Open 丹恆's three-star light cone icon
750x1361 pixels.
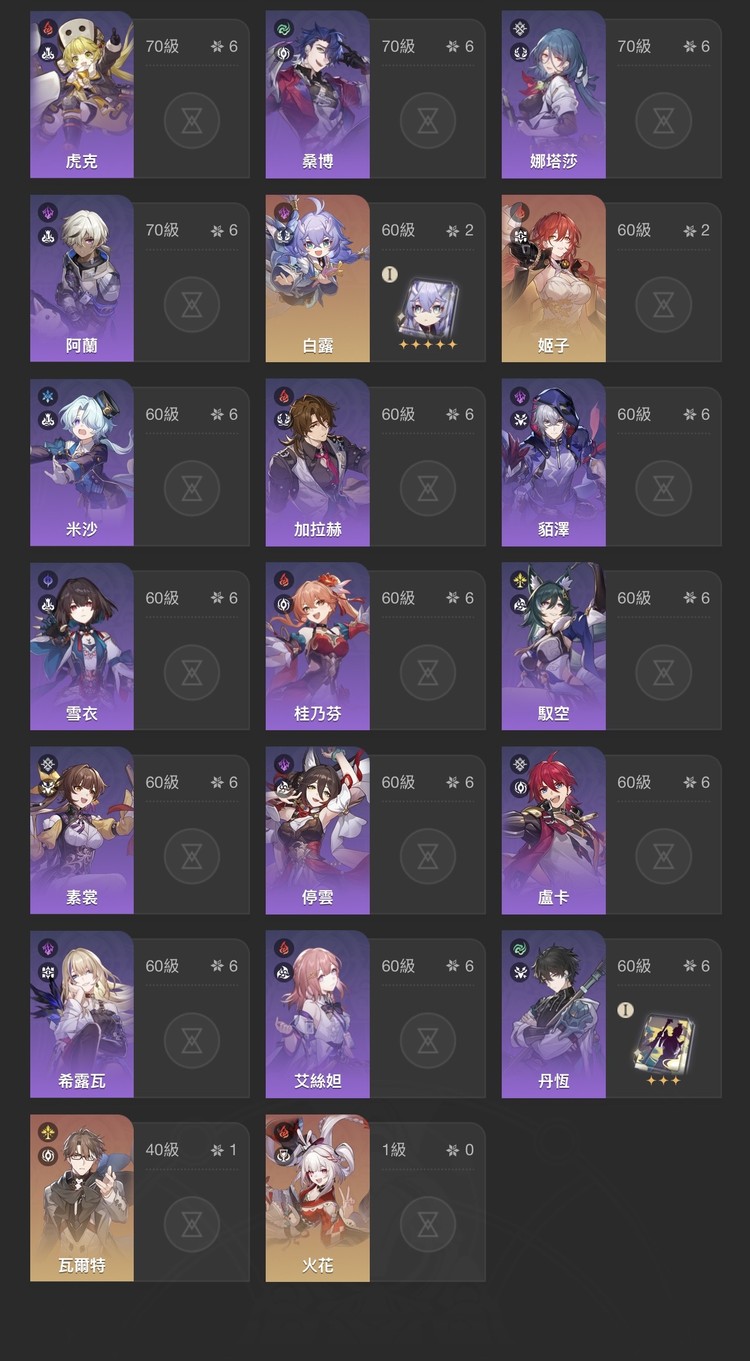(662, 1045)
